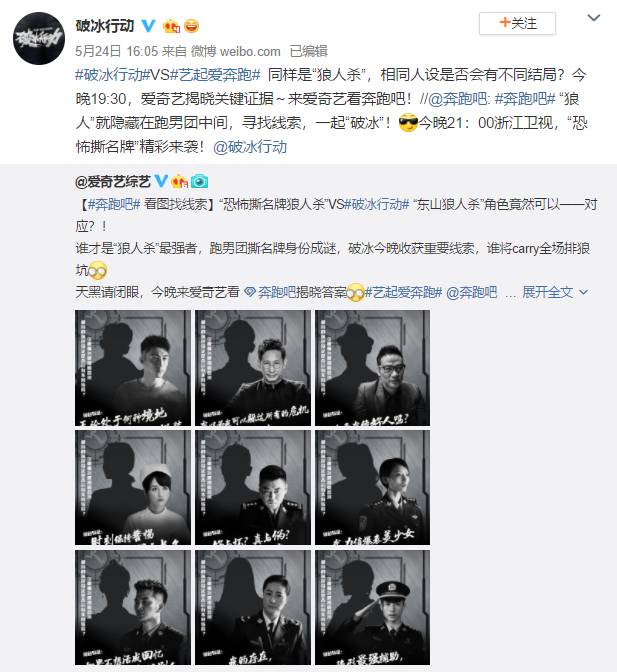Follow the account with +关注 button

point(517,23)
